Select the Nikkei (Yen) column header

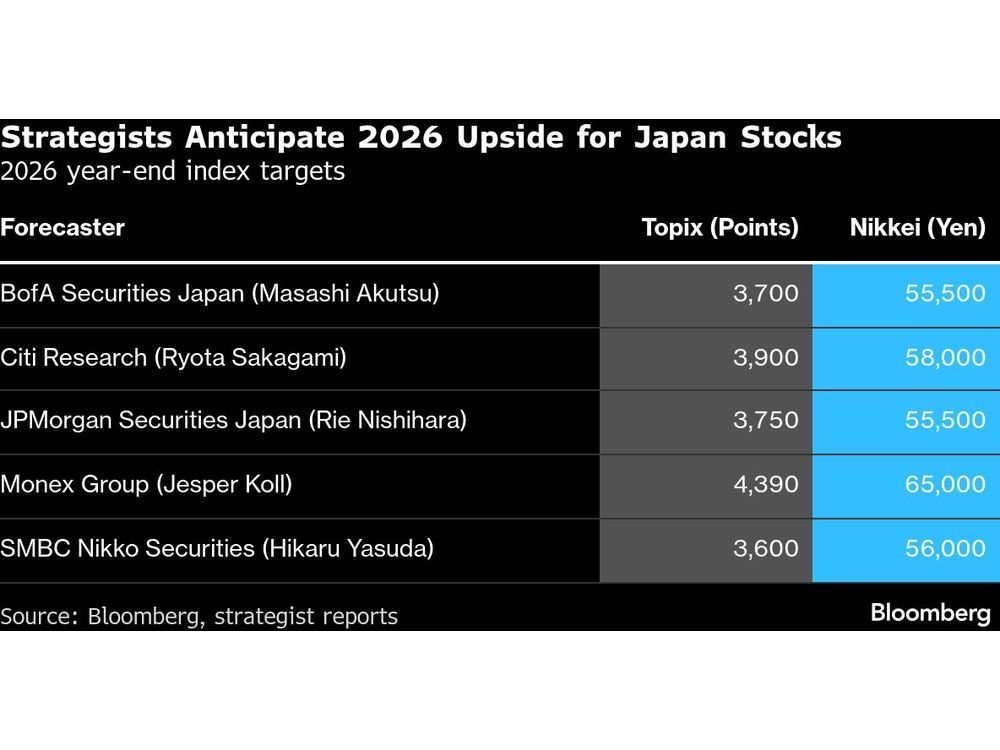point(917,227)
